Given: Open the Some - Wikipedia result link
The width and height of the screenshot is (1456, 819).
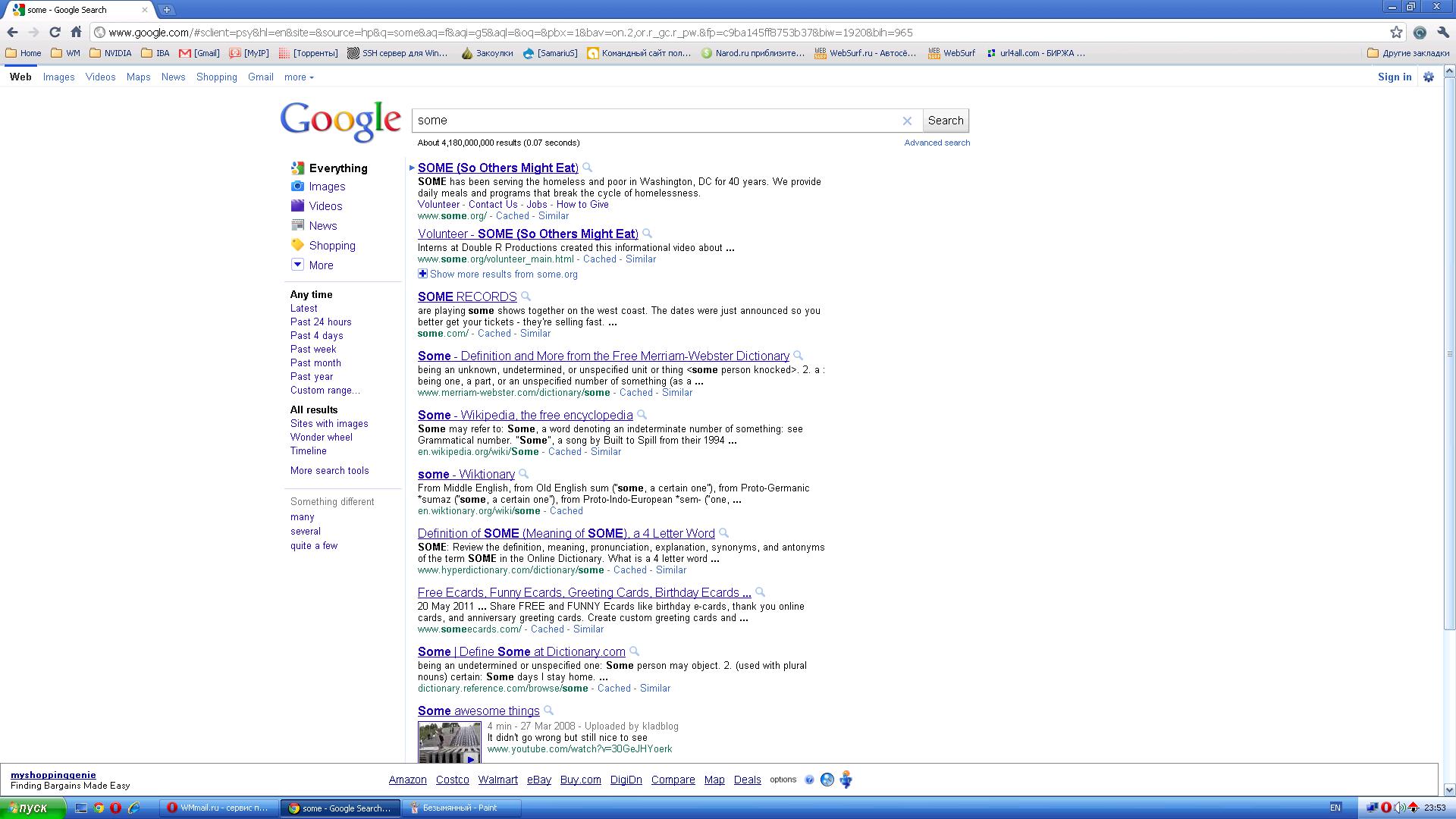Looking at the screenshot, I should coord(525,415).
